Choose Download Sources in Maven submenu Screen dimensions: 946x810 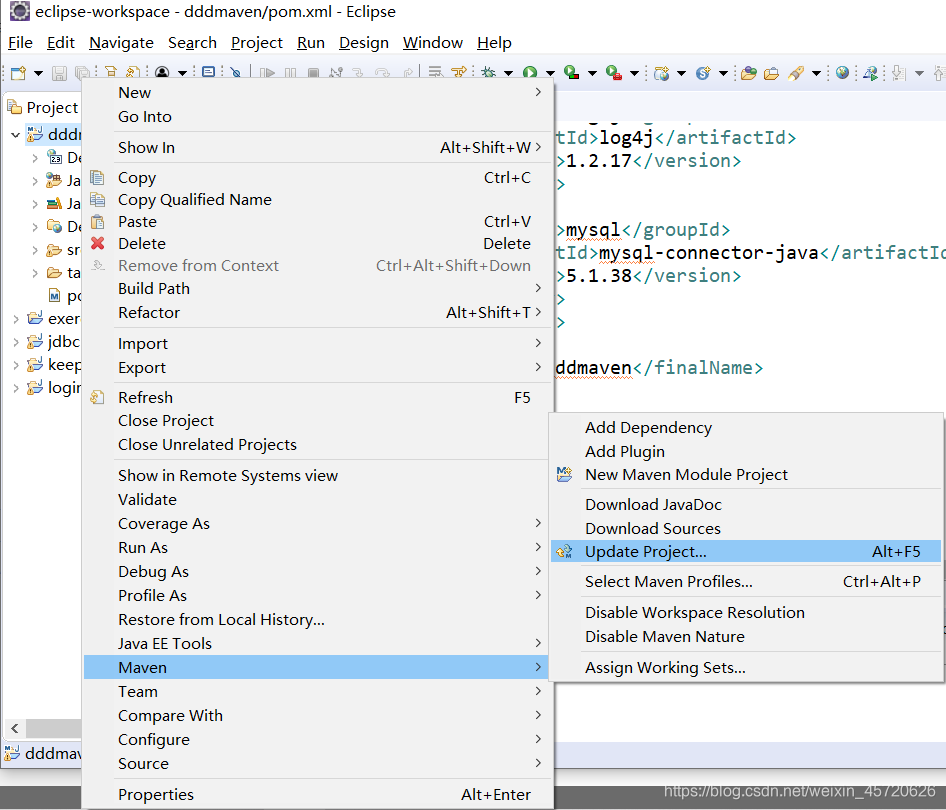point(746,528)
